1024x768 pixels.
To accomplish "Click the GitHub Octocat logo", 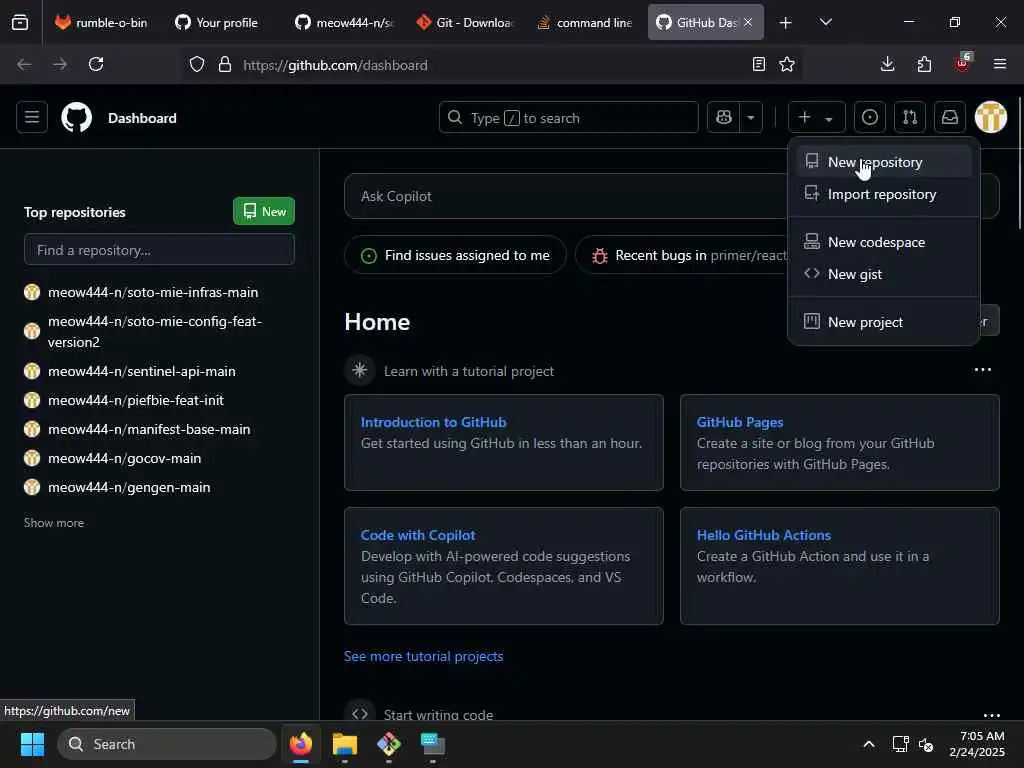I will tap(76, 118).
